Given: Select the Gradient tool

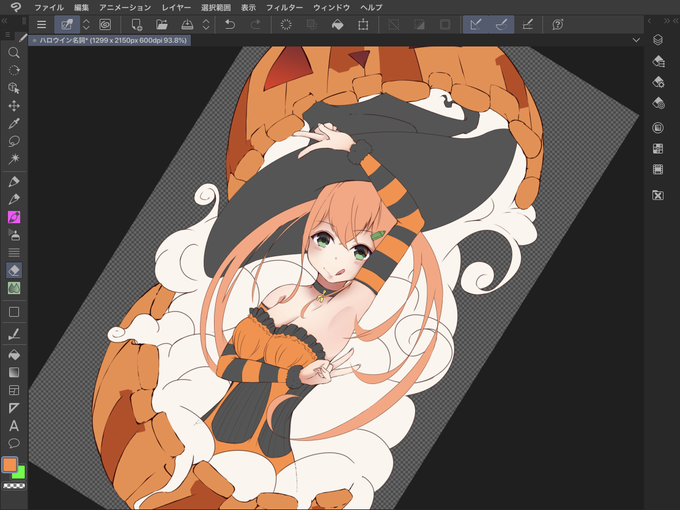Looking at the screenshot, I should tap(14, 373).
